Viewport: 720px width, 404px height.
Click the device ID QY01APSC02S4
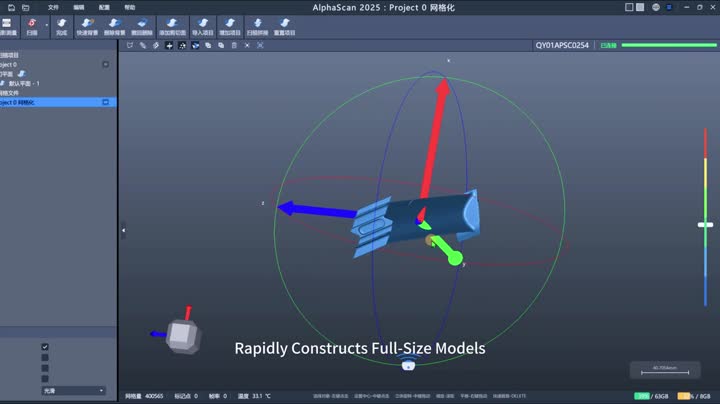tap(562, 45)
